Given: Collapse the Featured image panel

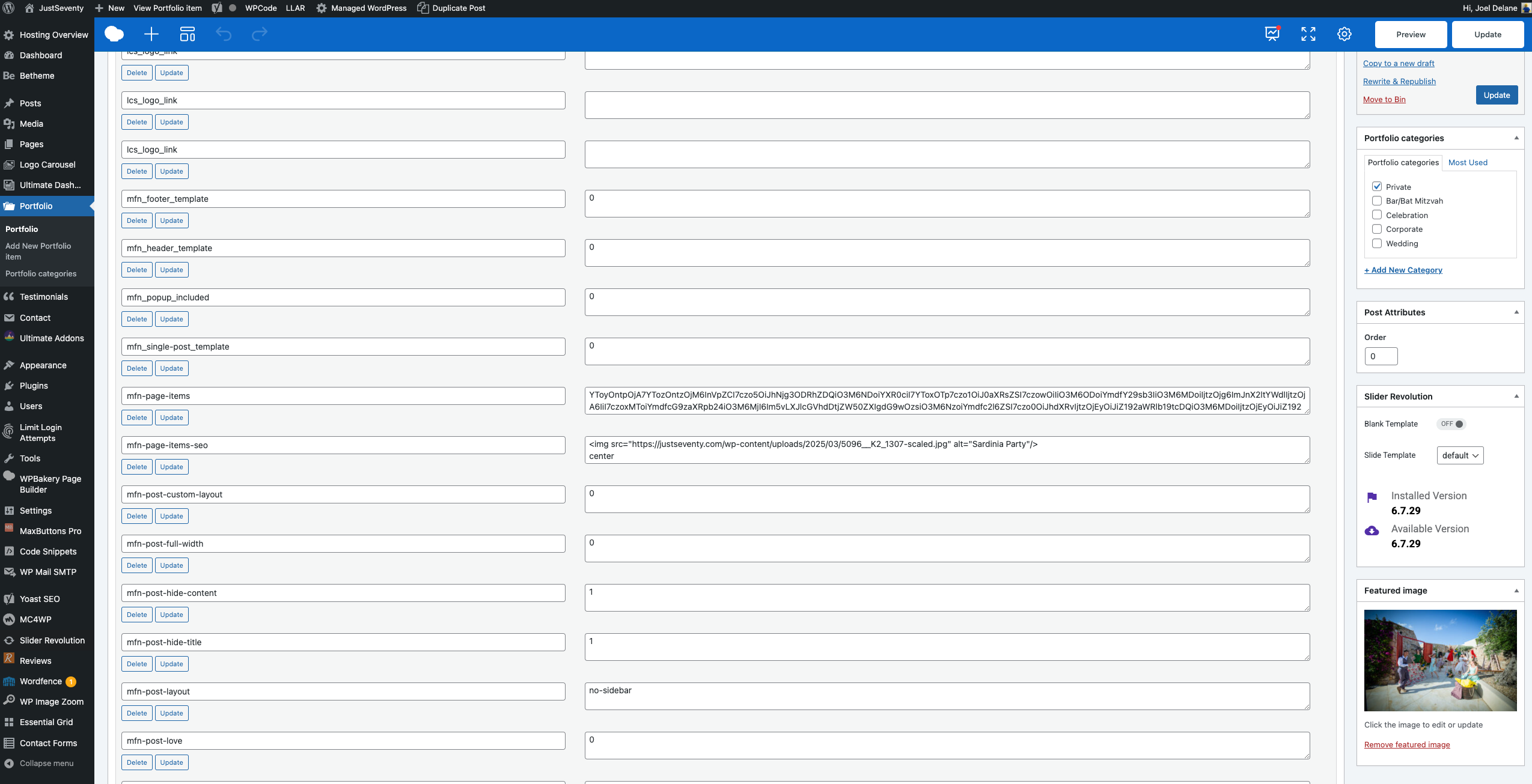Looking at the screenshot, I should coord(1516,591).
